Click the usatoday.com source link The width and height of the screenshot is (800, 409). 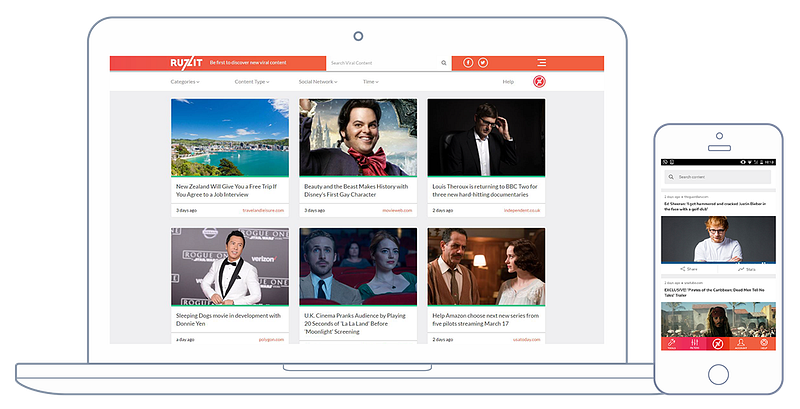527,339
